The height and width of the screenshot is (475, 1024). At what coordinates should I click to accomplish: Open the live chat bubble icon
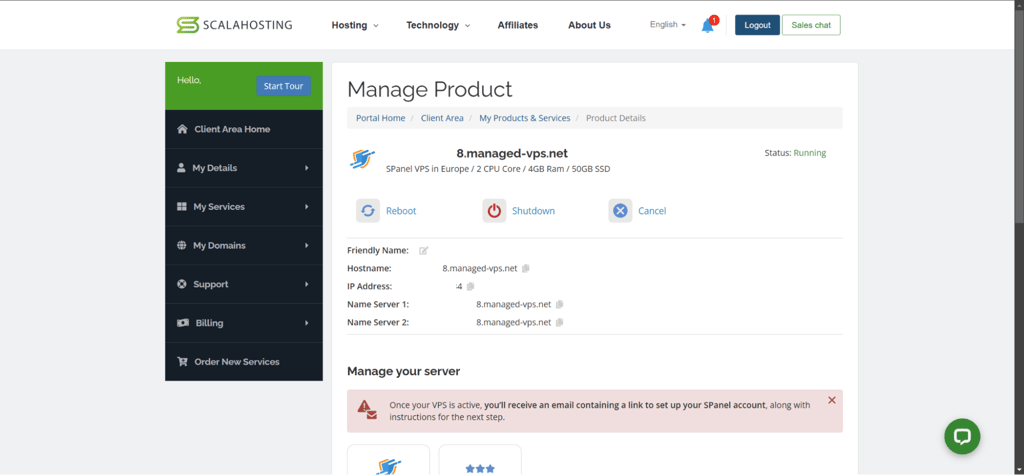962,436
